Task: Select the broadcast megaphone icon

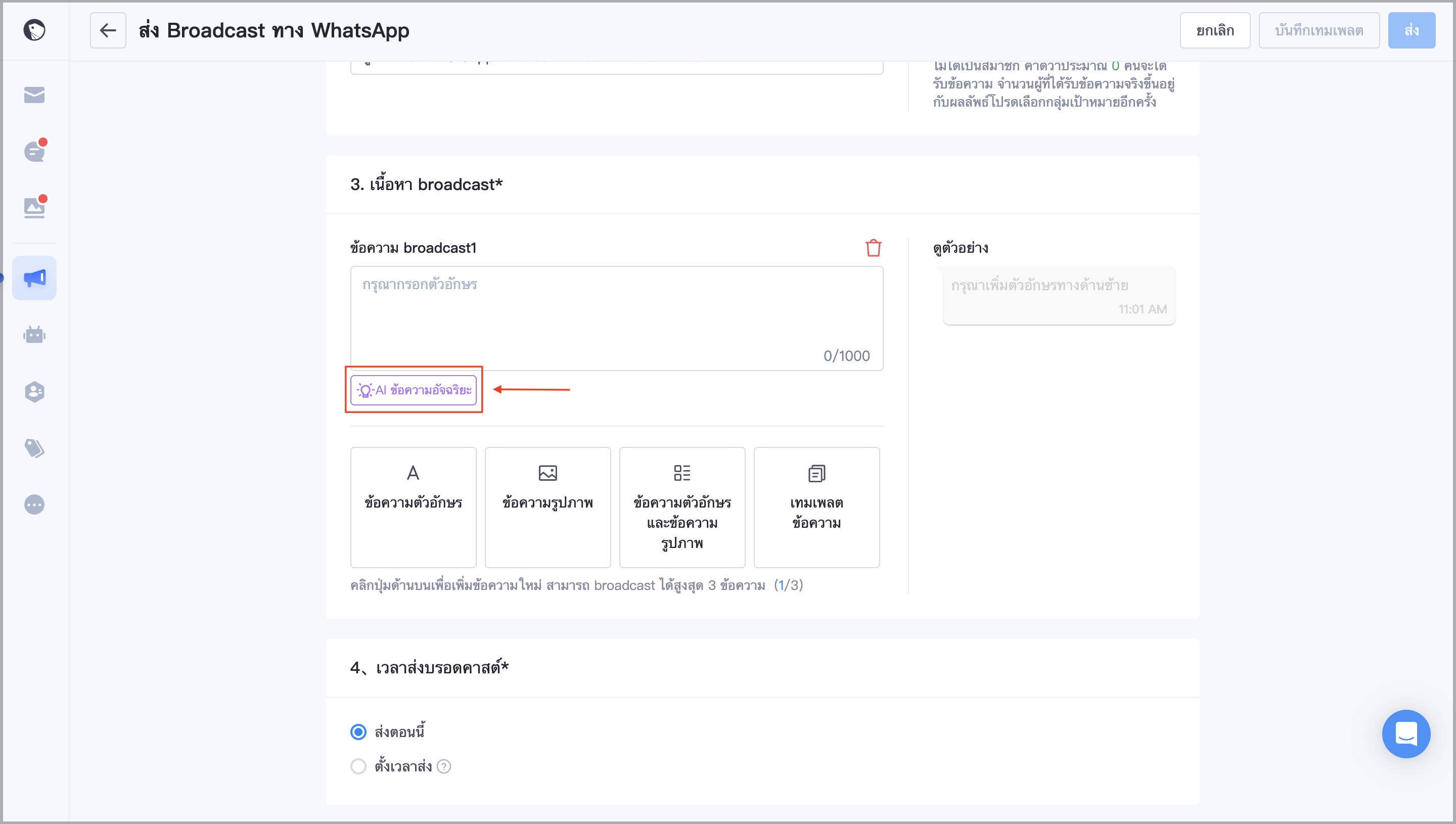Action: point(34,278)
